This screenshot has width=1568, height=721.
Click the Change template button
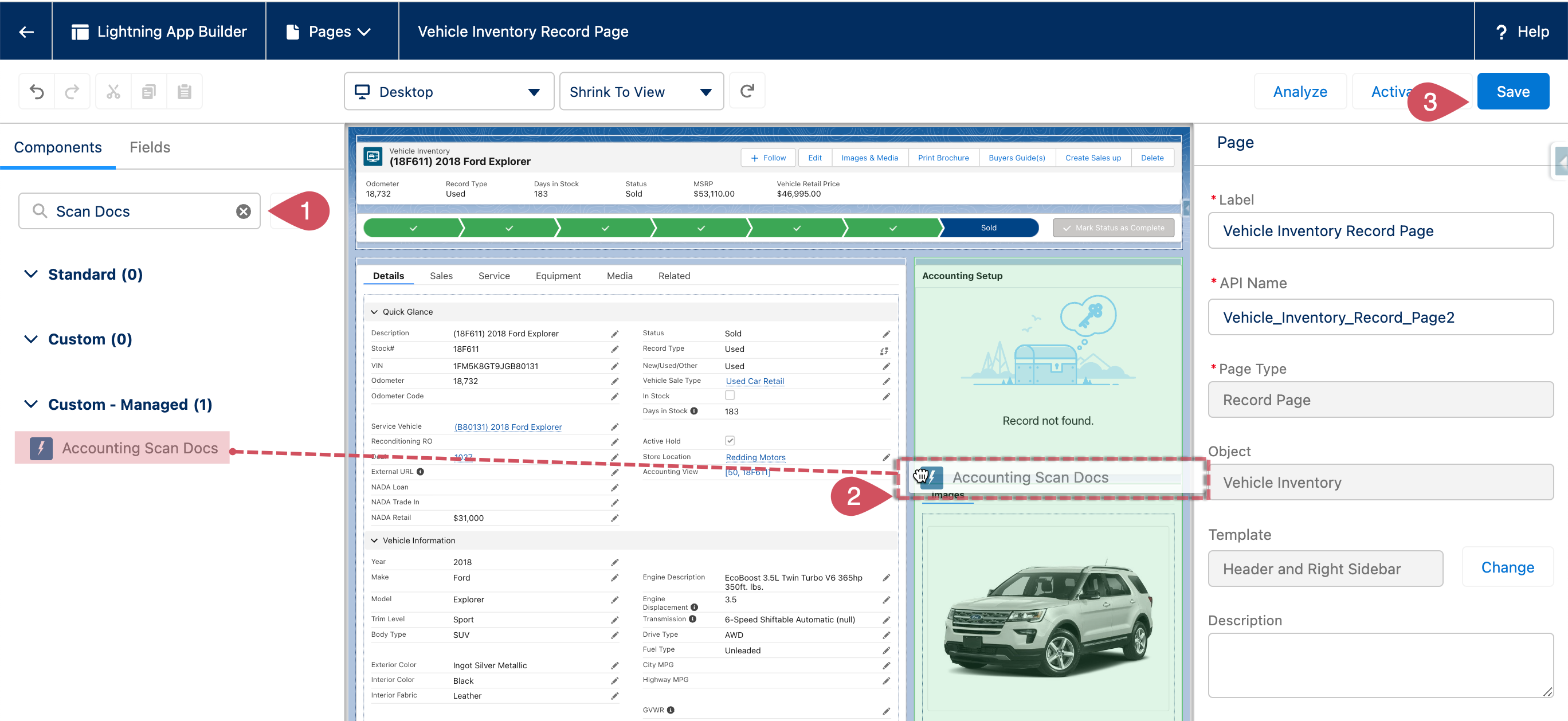tap(1507, 567)
